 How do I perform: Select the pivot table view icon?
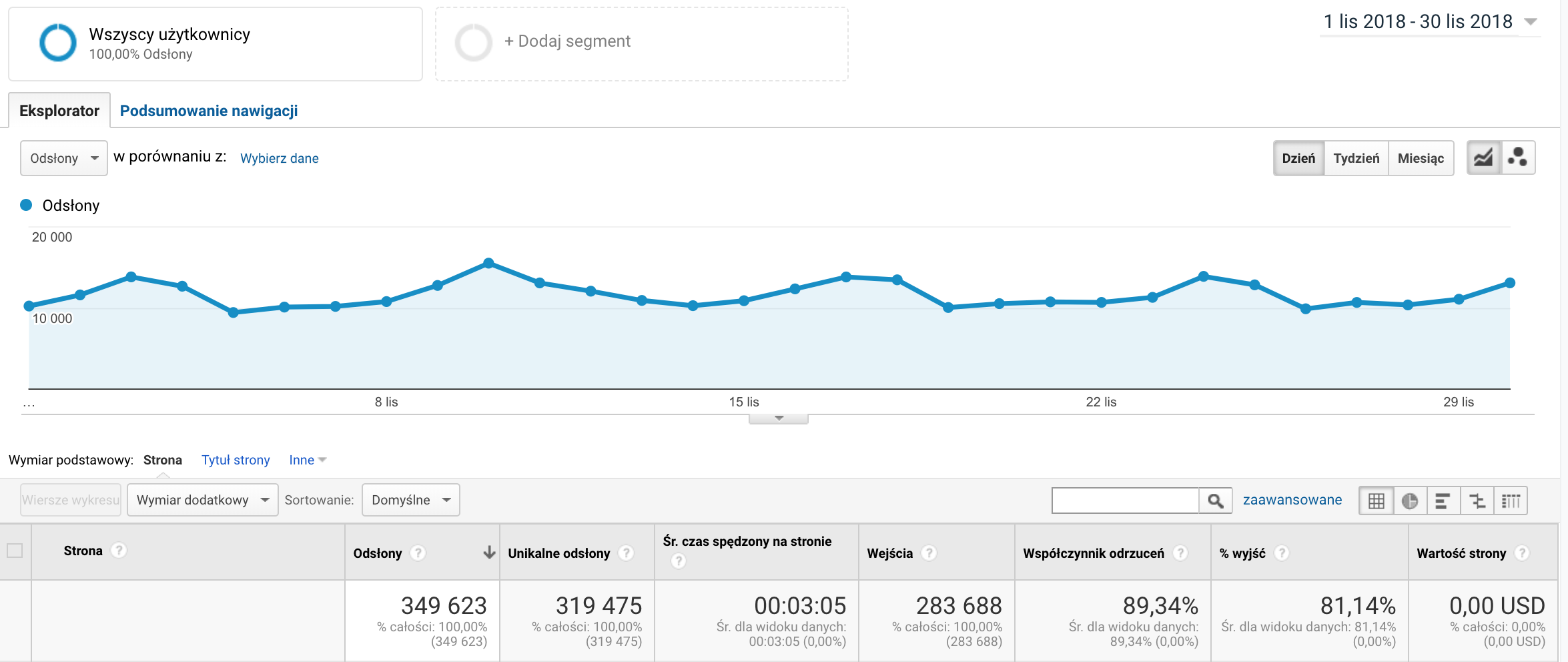pos(1511,501)
